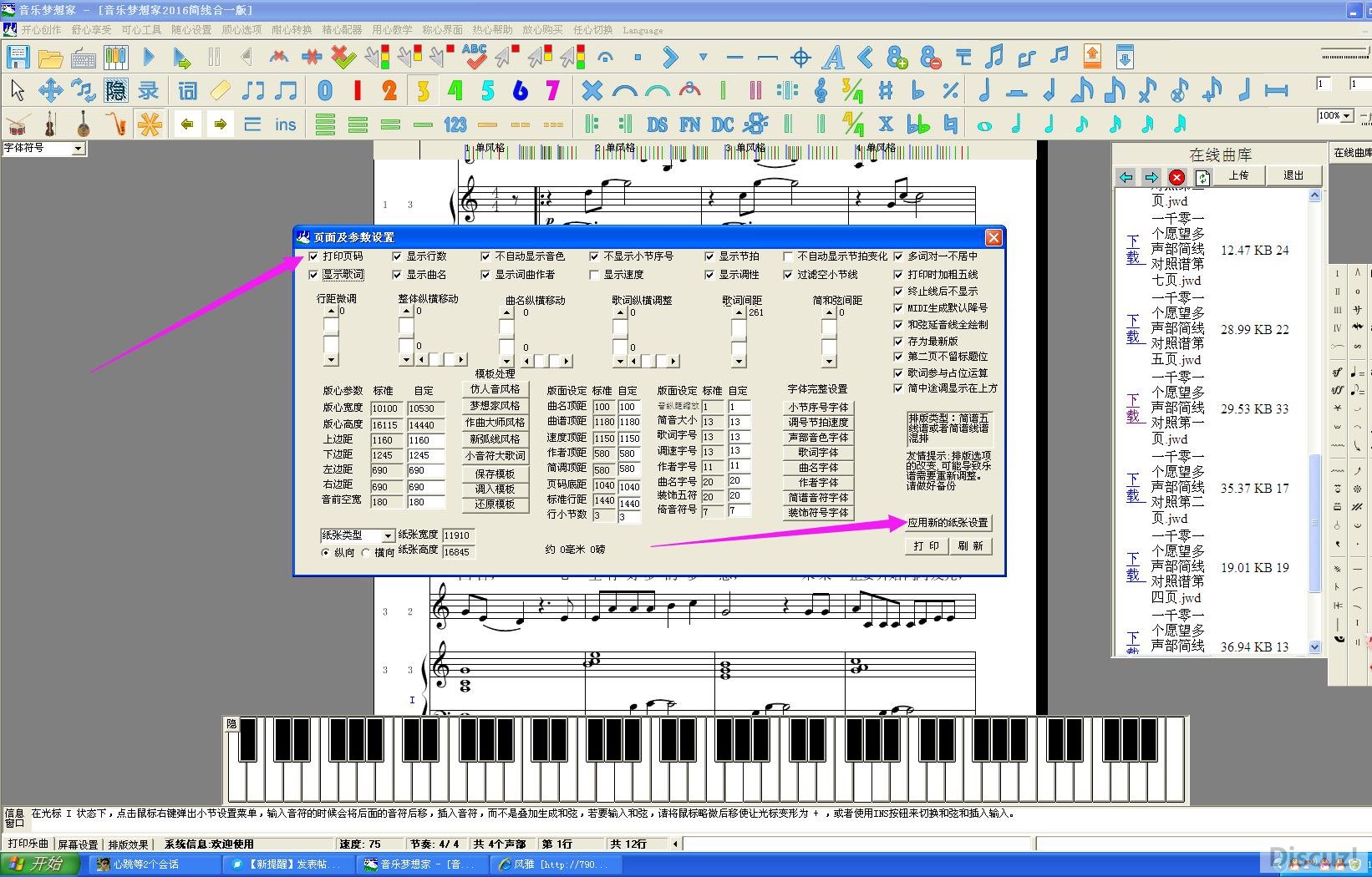Viewport: 1372px width, 877px height.
Task: Select the orange number 2 note
Action: (x=389, y=90)
